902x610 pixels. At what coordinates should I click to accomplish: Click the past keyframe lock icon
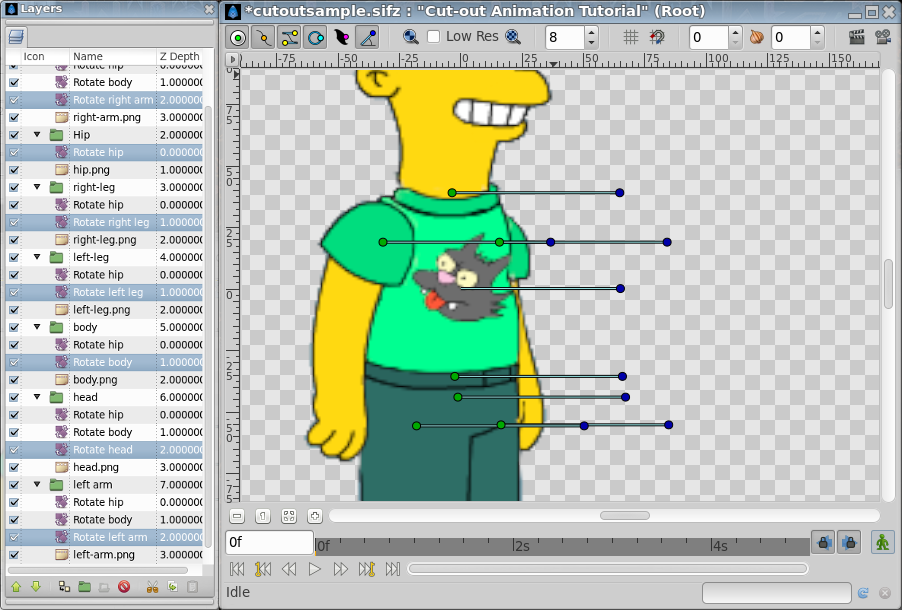(823, 543)
